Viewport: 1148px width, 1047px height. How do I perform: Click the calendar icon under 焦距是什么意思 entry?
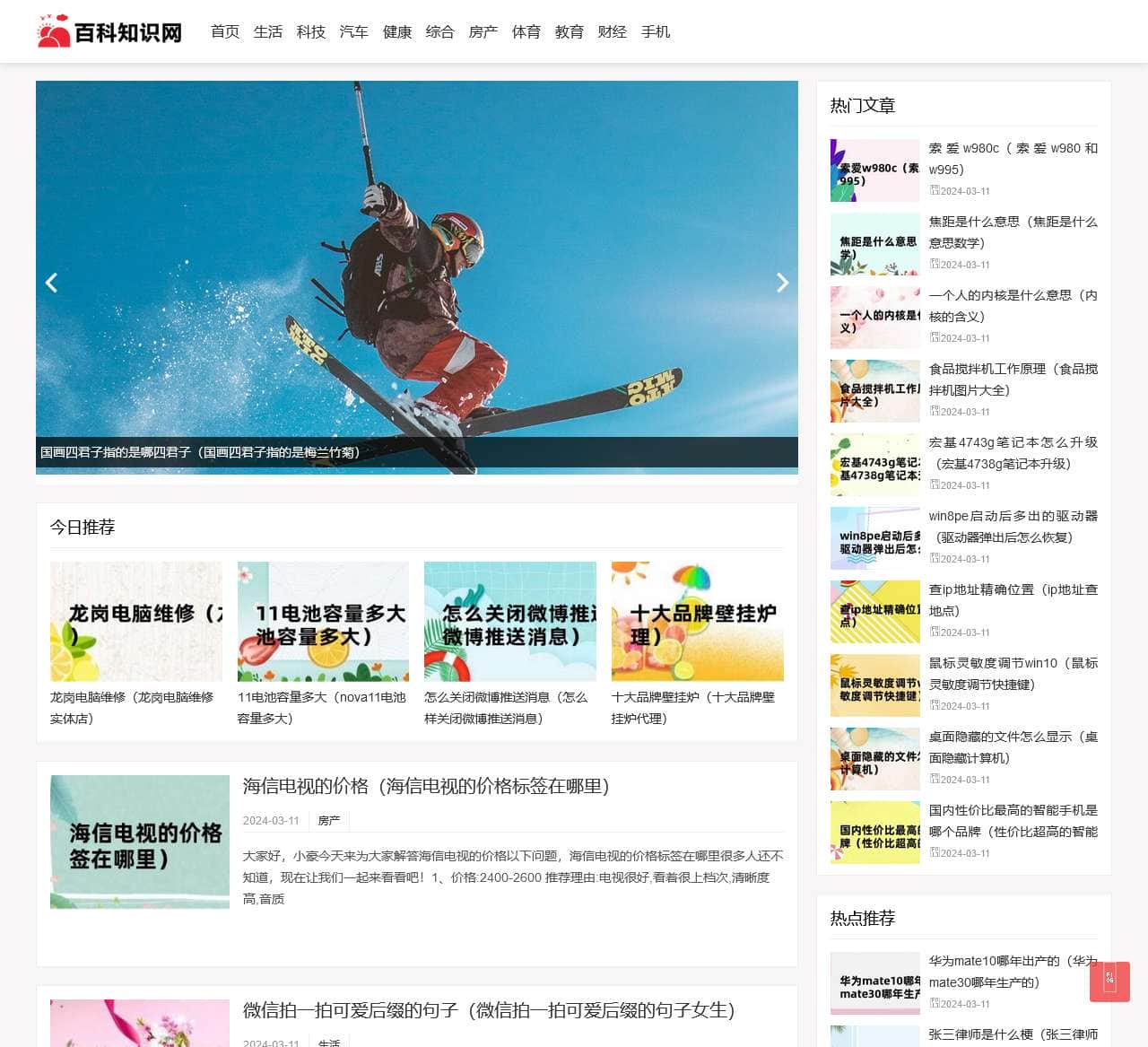(x=935, y=264)
